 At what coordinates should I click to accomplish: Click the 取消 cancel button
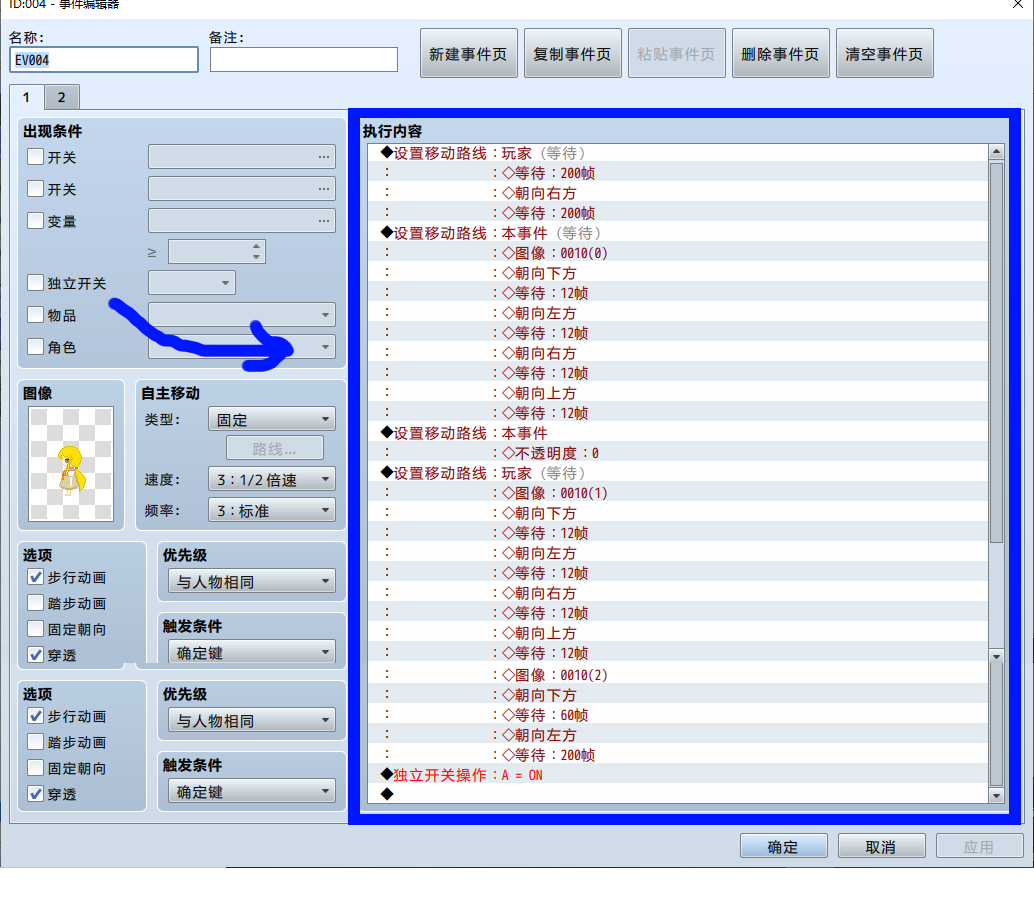(881, 846)
